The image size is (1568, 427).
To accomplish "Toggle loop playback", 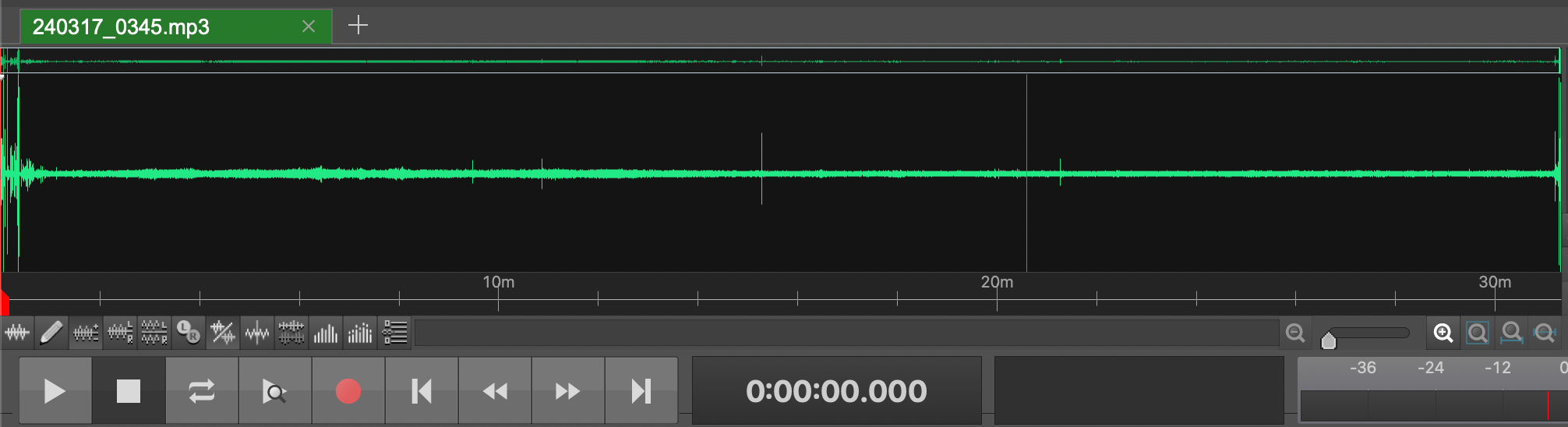I will tap(202, 390).
